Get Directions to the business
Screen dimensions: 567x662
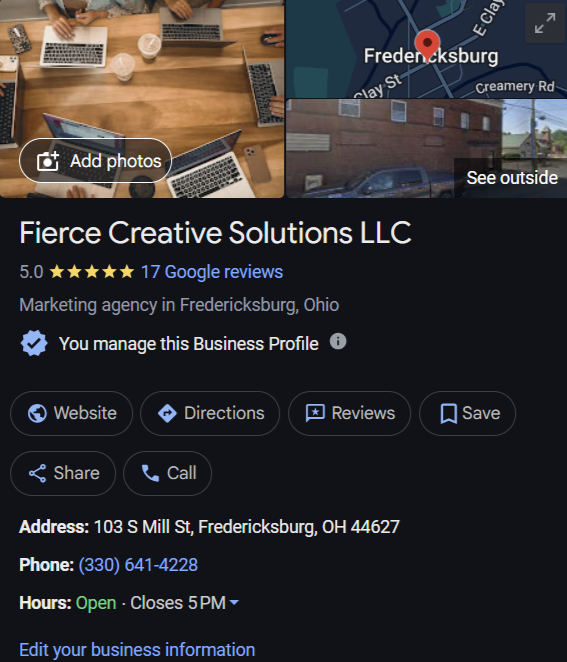click(x=210, y=413)
